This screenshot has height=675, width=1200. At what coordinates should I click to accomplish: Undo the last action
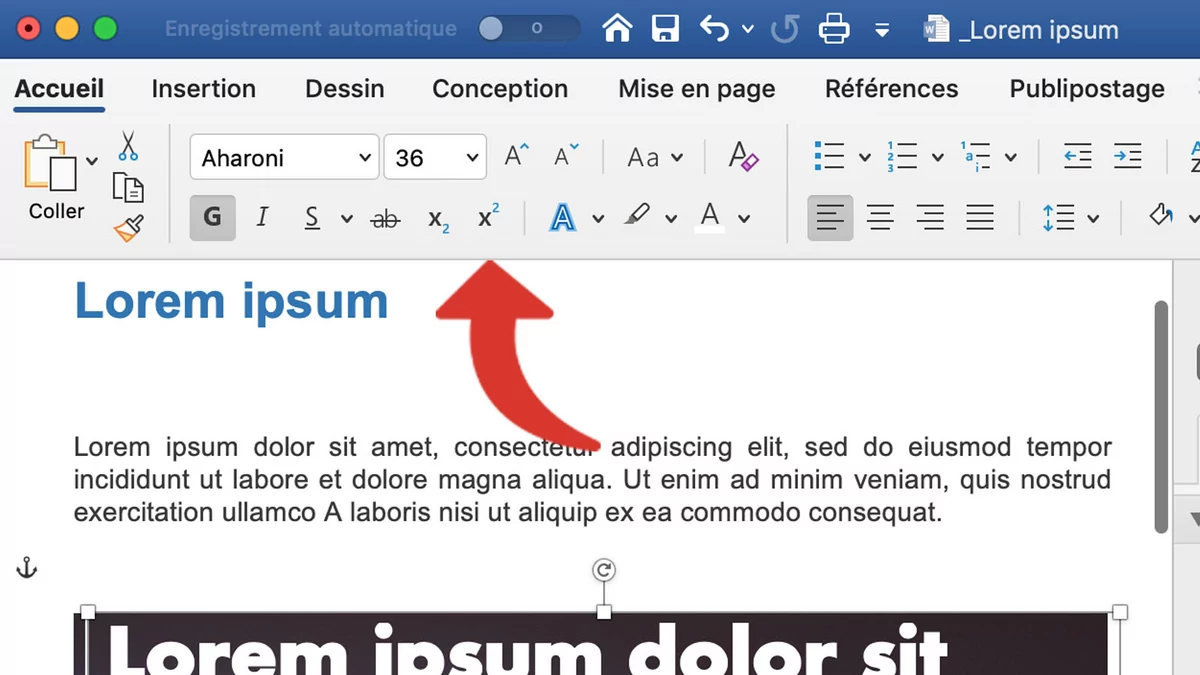(x=715, y=28)
